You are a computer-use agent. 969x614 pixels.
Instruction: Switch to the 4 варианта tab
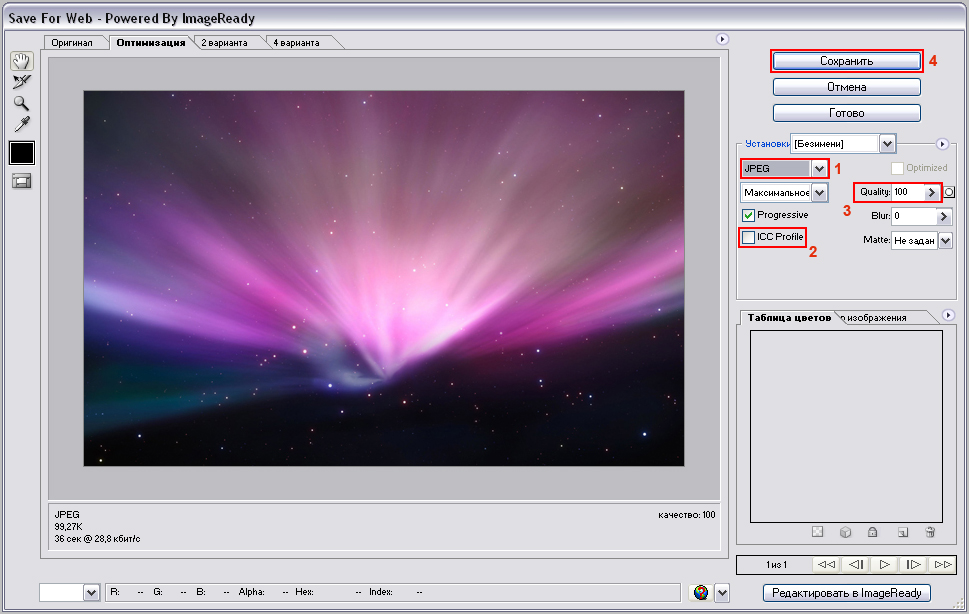point(297,42)
